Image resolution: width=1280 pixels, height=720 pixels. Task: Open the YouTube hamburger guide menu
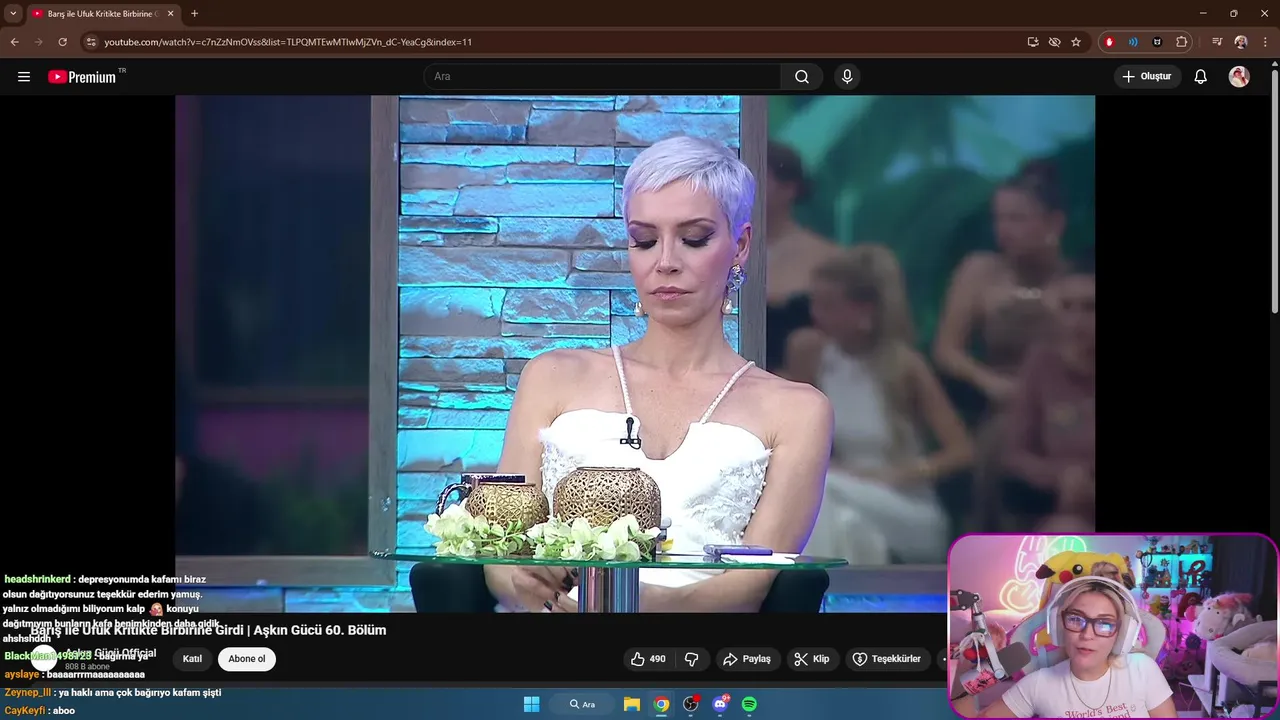[x=24, y=77]
